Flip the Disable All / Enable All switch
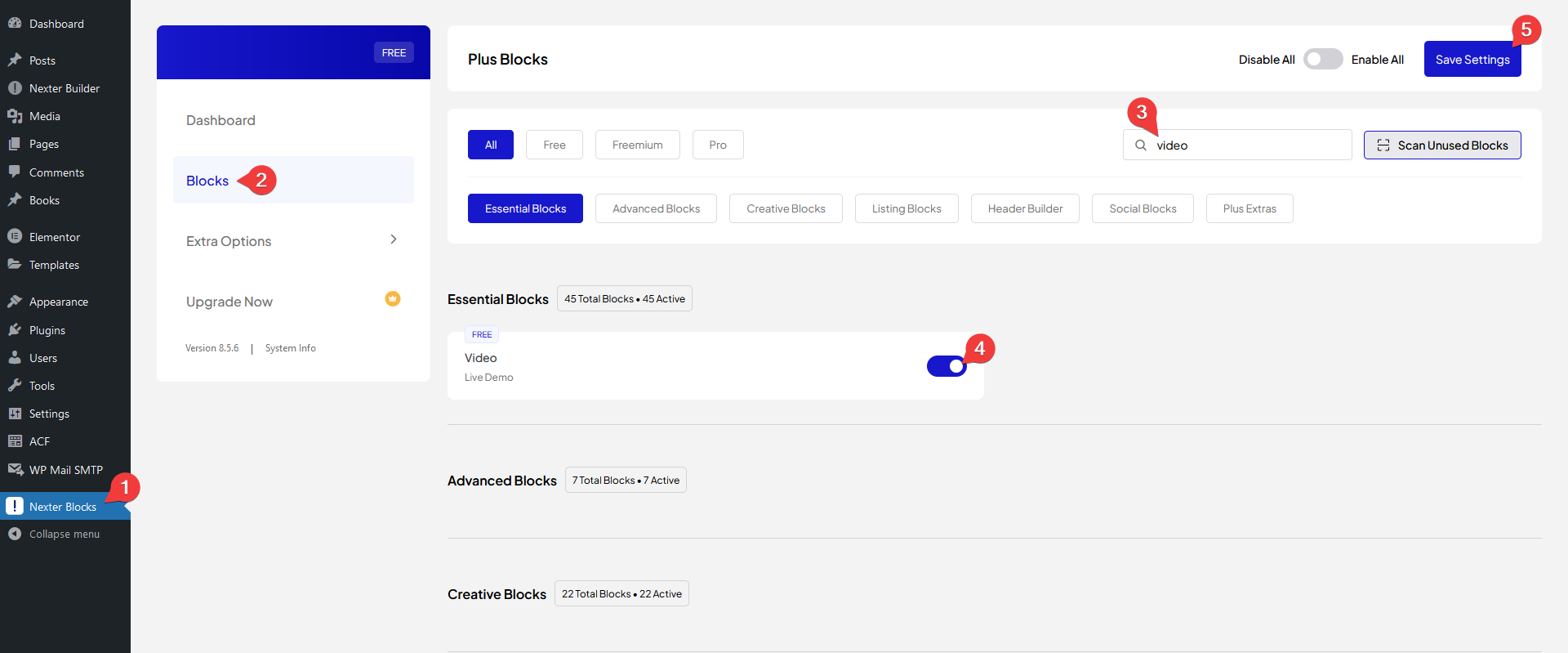The width and height of the screenshot is (1568, 653). (x=1322, y=60)
